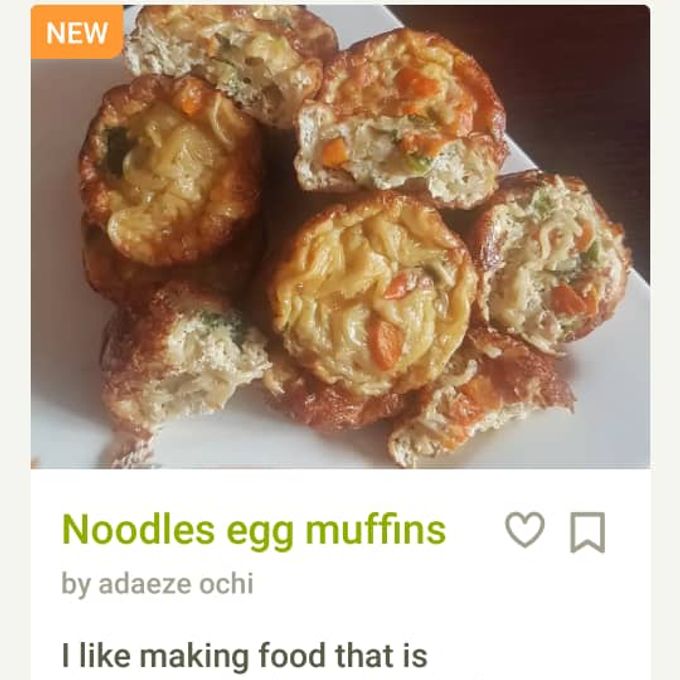Like the recipe with the heart icon
680x680 pixels.
(525, 530)
